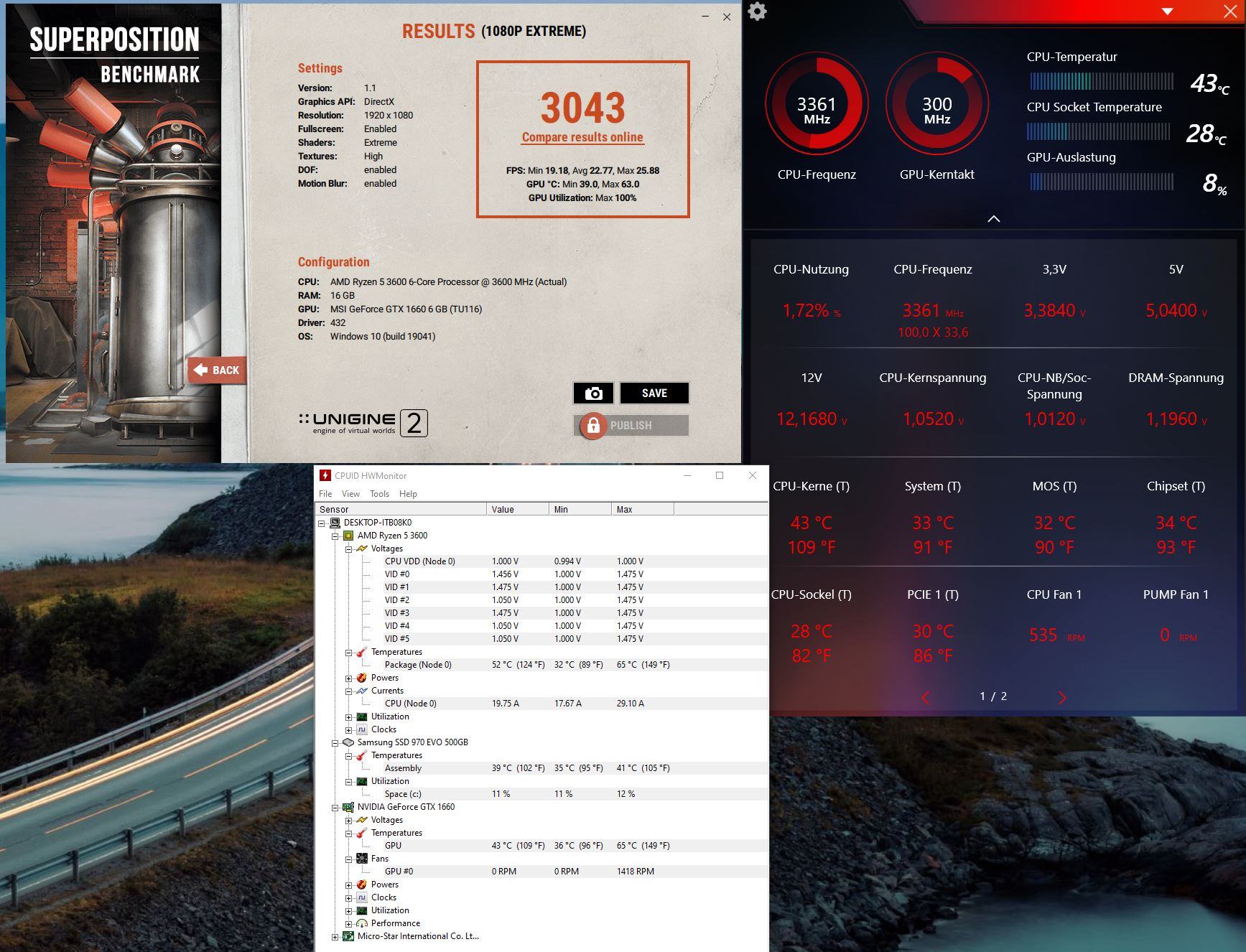Click the Chipset (T) 34 °C reading
The height and width of the screenshot is (952, 1246).
(x=1176, y=523)
